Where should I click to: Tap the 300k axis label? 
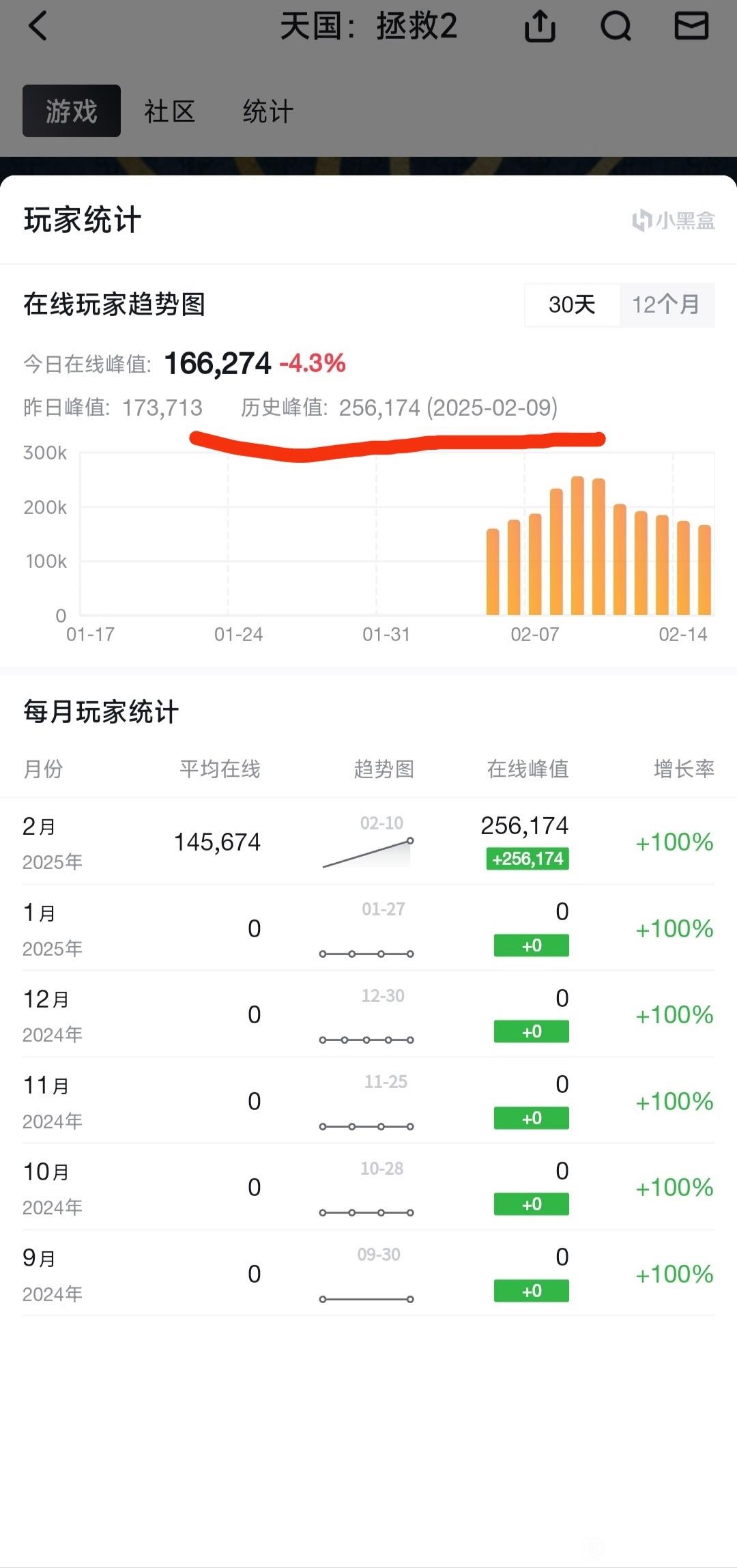point(45,453)
